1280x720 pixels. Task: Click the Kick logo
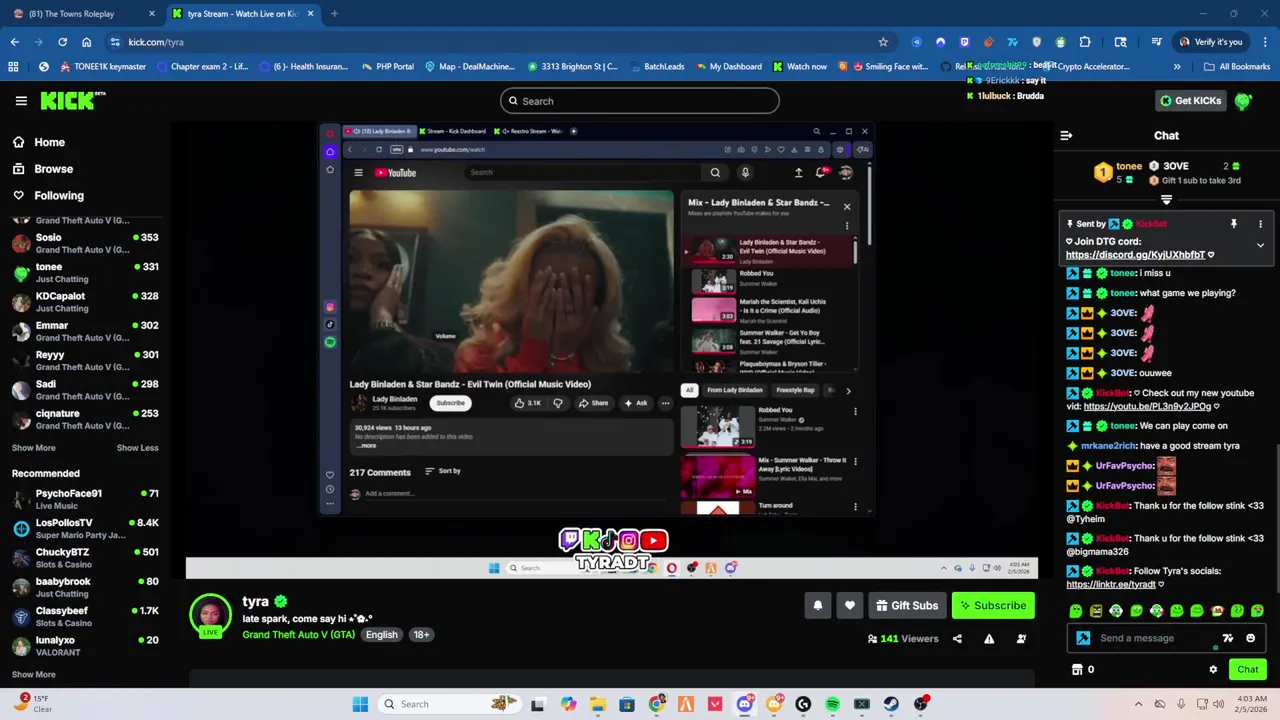pos(73,101)
